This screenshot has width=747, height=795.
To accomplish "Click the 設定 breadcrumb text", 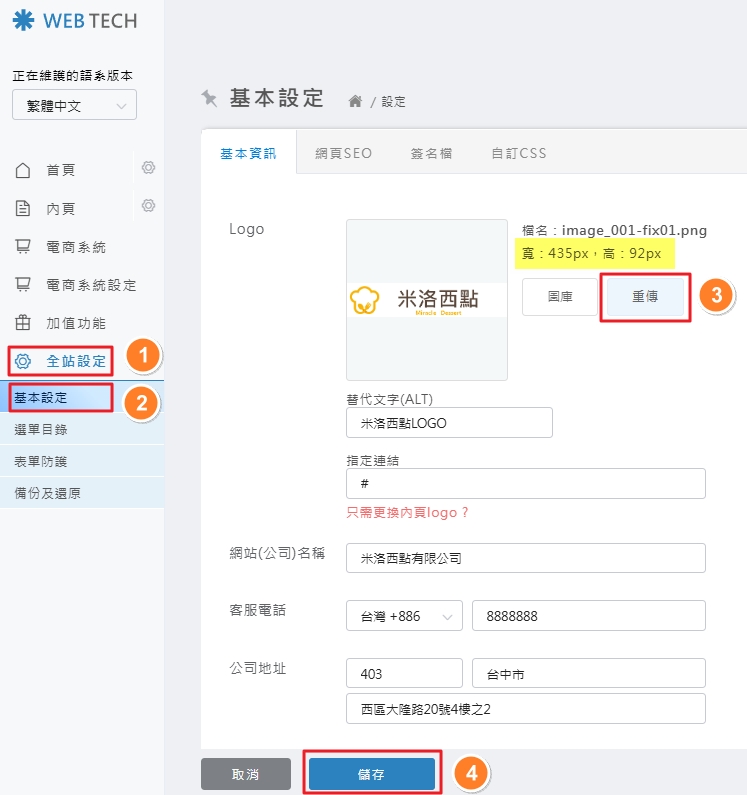I will [394, 102].
